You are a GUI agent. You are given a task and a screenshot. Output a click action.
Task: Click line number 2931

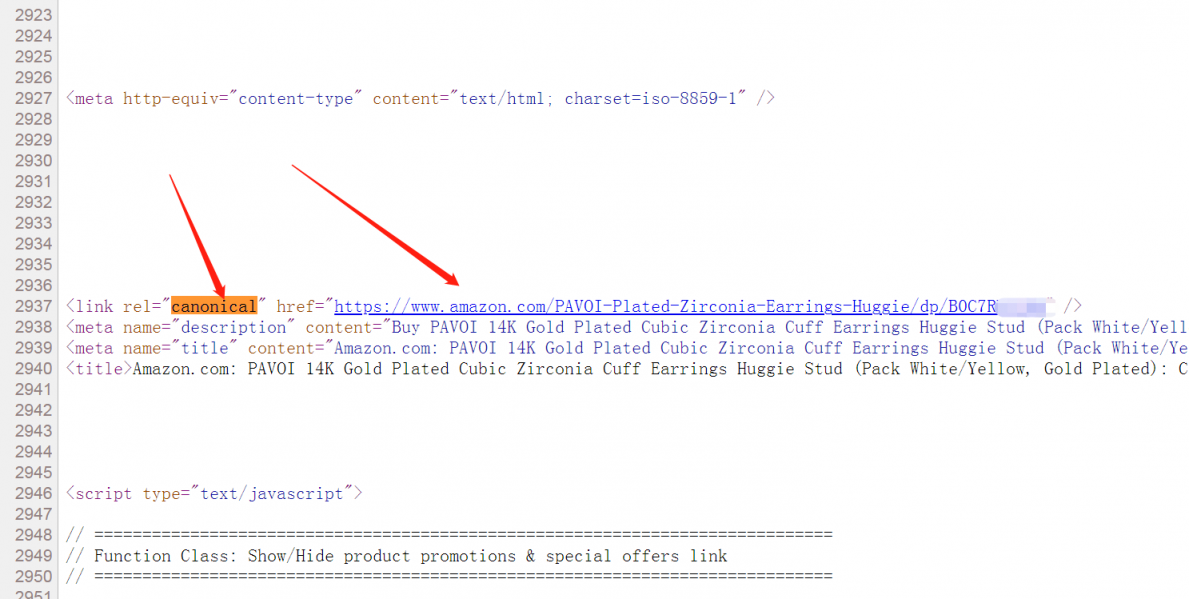click(33, 182)
